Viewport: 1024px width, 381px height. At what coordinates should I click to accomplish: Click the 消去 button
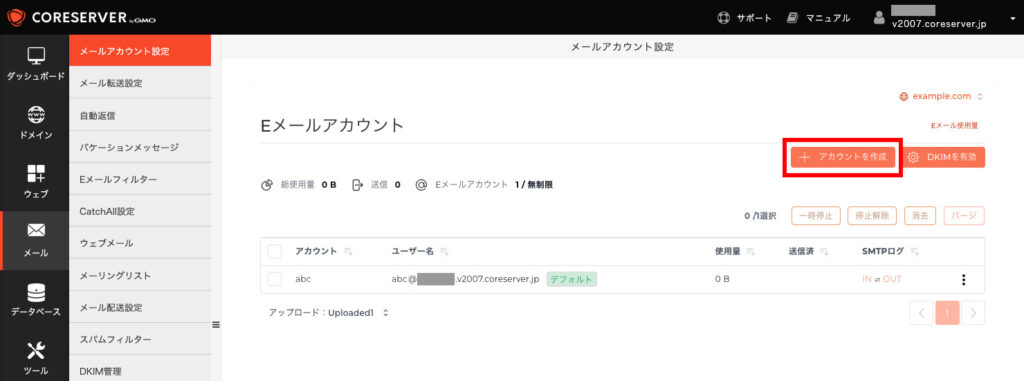click(x=920, y=216)
